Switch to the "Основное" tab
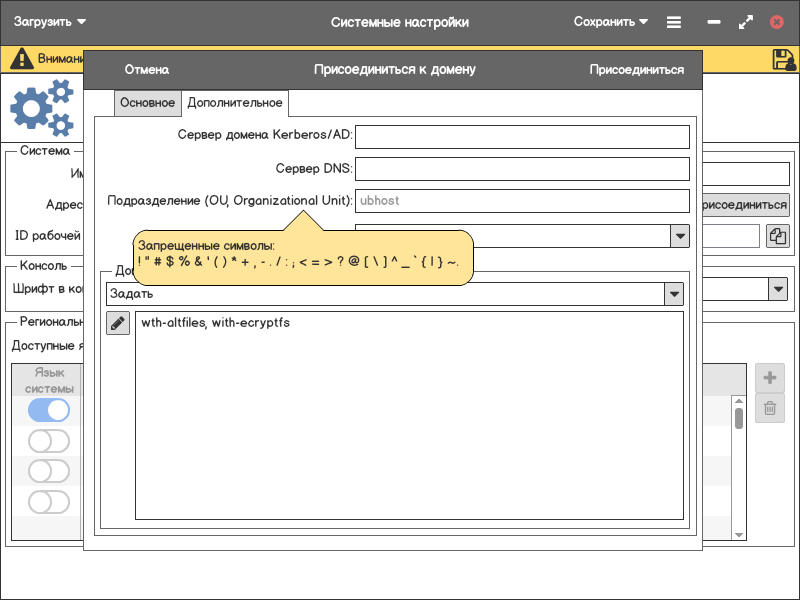Screen dimensions: 800x600 coord(147,103)
